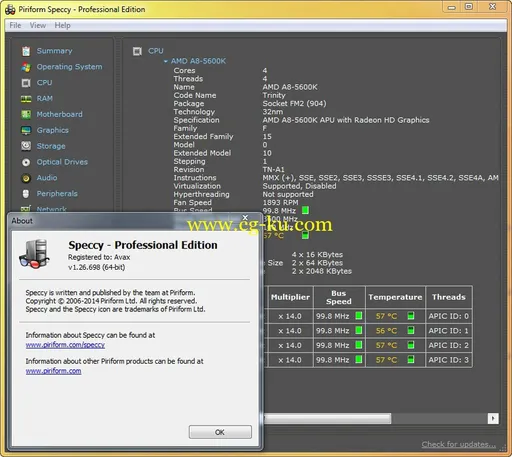Click 'Registered to: Avax' text
512x457 pixels.
[x=99, y=257]
